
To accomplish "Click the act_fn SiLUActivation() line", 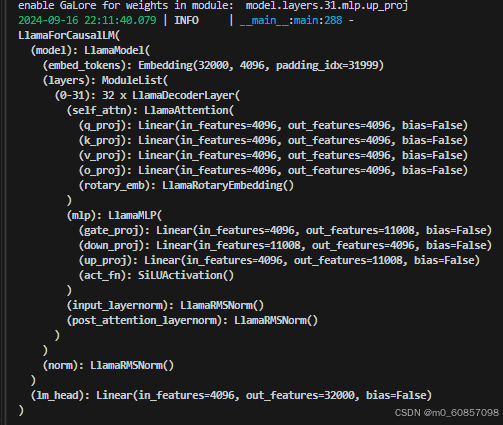I will coord(156,275).
